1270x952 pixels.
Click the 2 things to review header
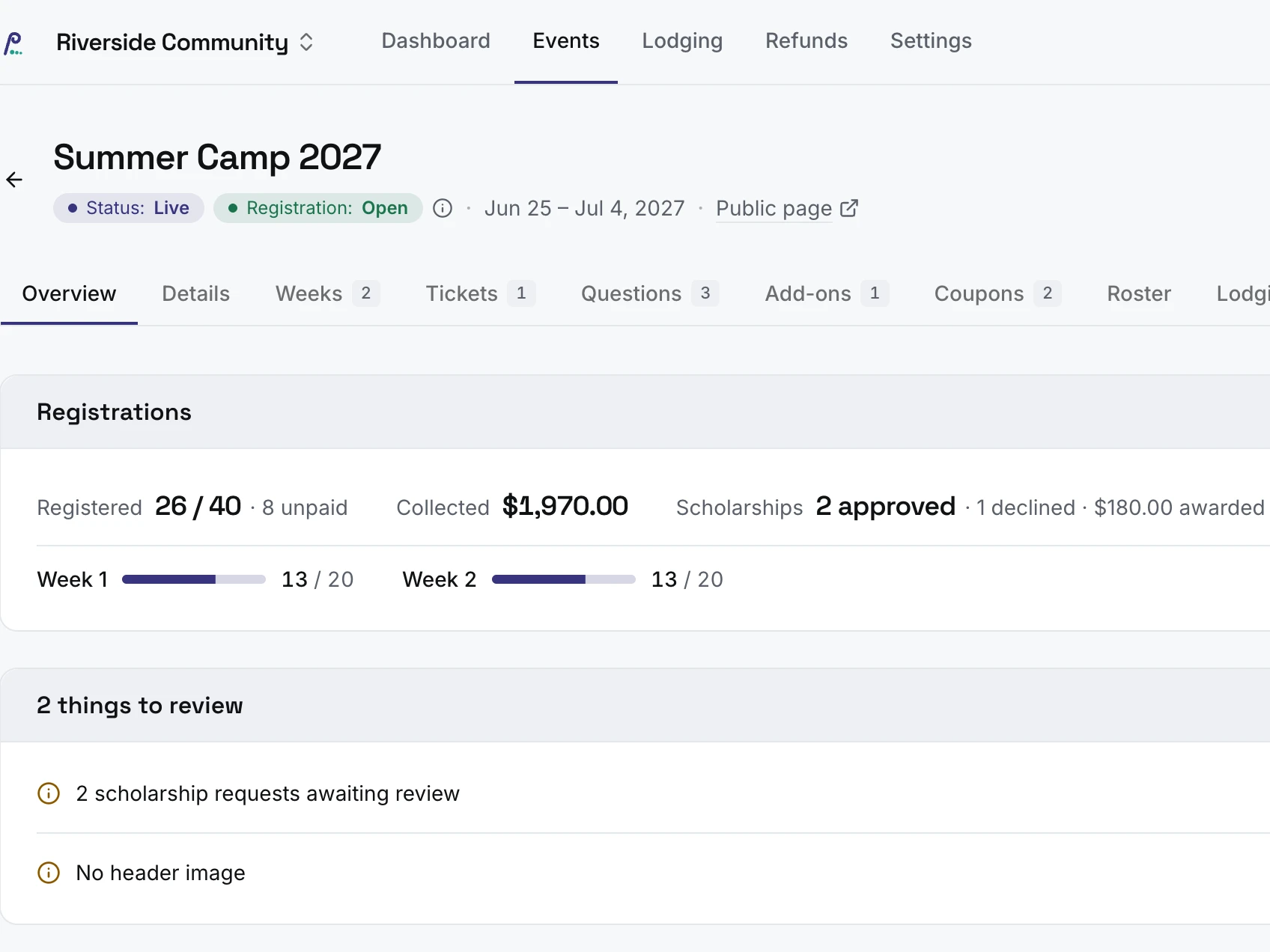click(x=140, y=705)
